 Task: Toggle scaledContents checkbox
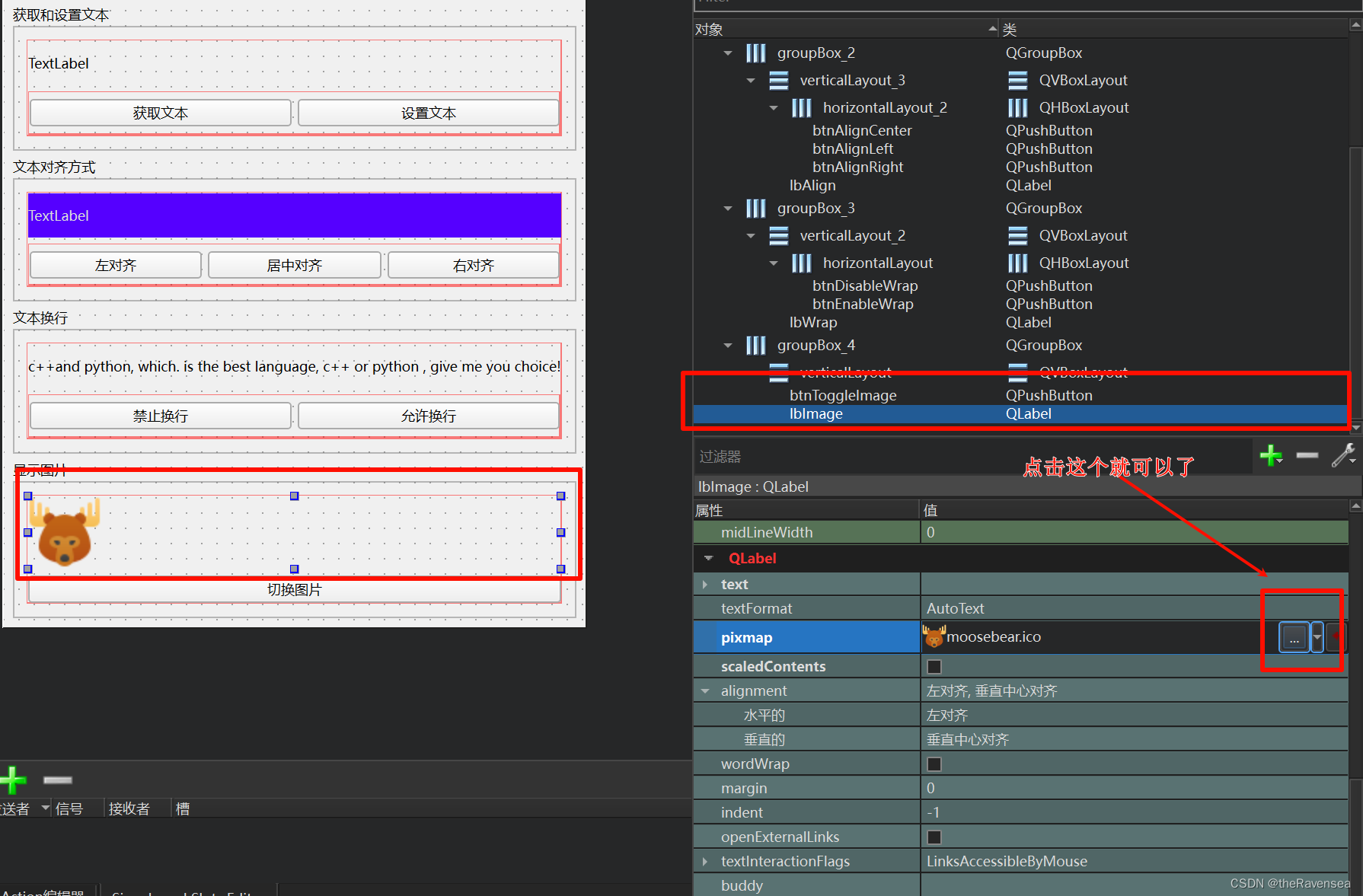[x=934, y=667]
